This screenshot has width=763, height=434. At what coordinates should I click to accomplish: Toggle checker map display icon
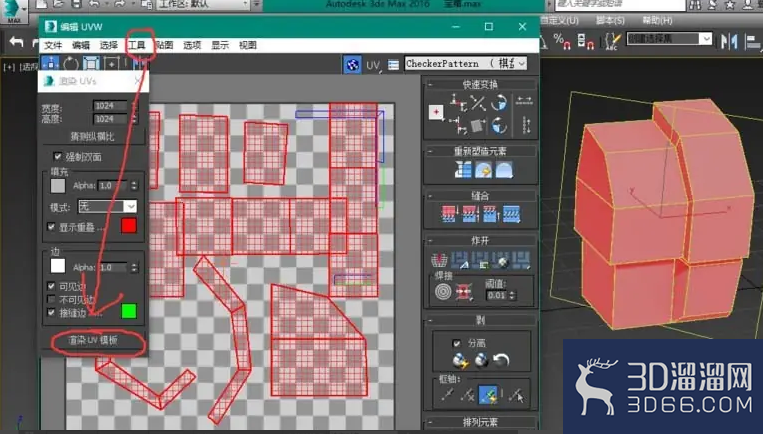click(352, 64)
